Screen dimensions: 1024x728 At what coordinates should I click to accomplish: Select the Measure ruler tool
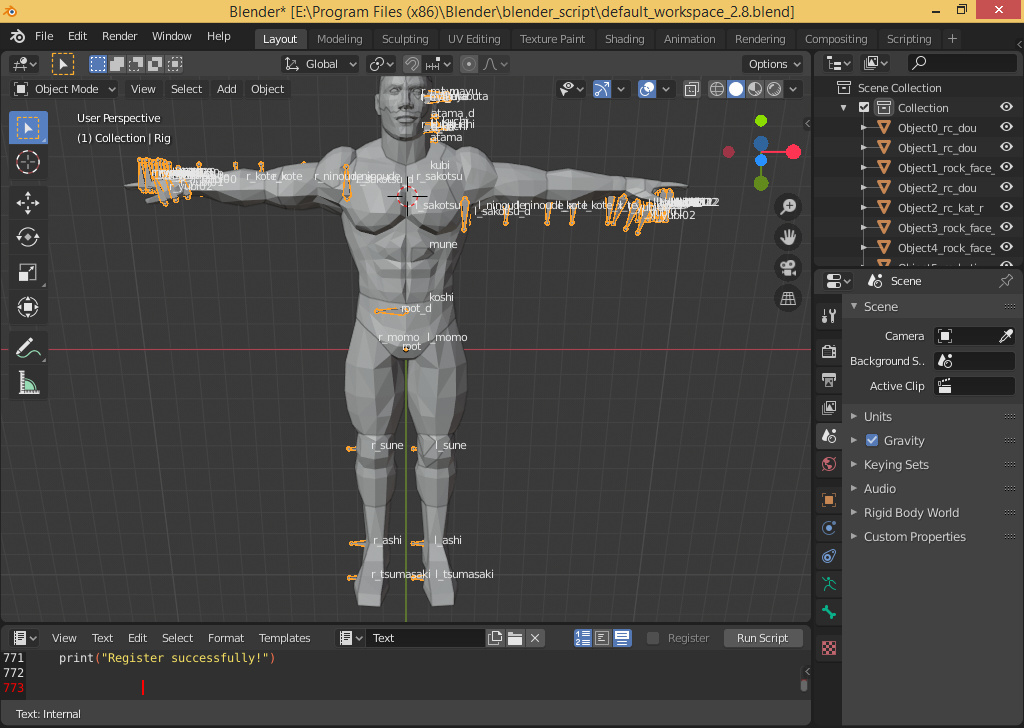[x=27, y=383]
